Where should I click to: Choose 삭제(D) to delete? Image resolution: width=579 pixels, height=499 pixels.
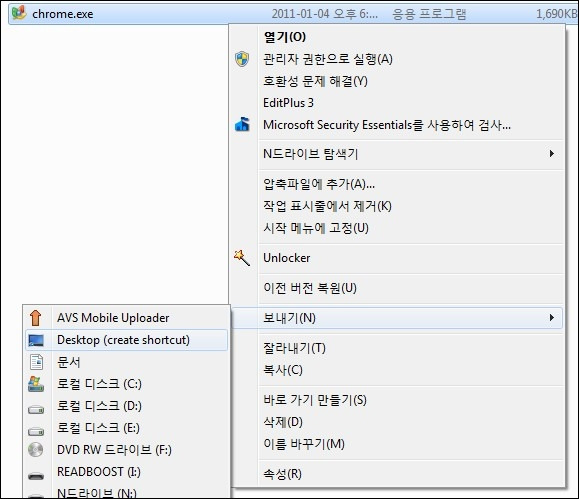point(397,422)
